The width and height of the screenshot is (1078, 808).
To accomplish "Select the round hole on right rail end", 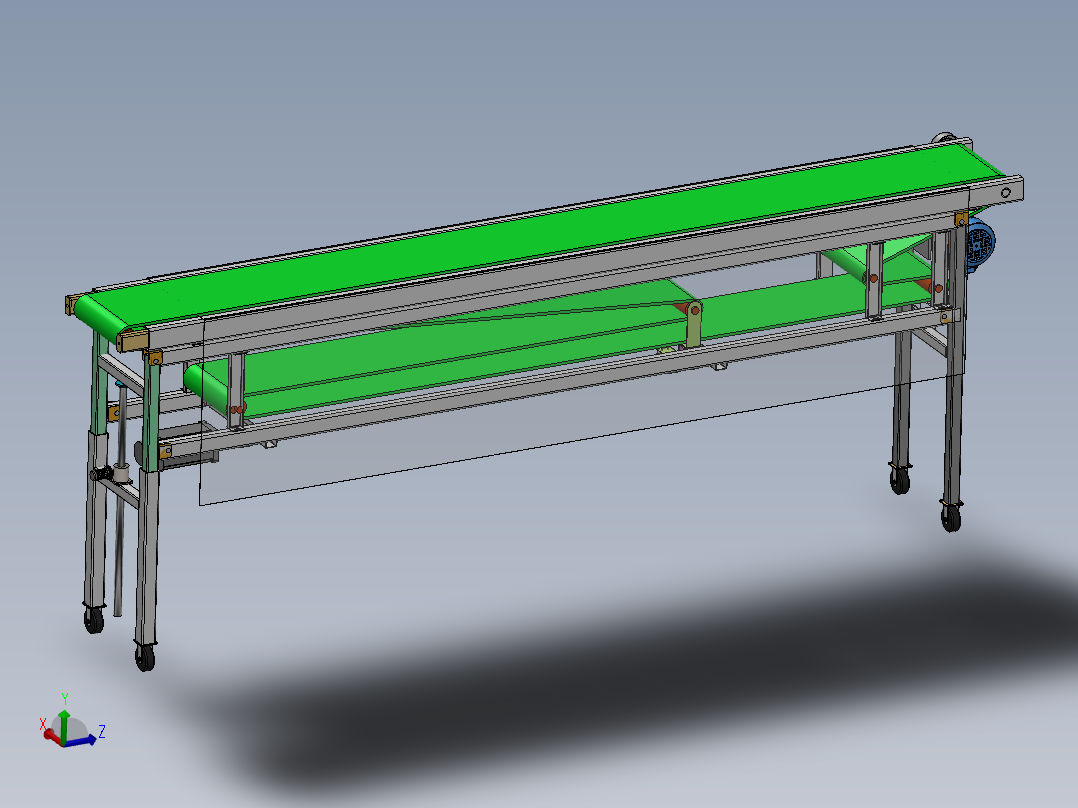I will (1006, 193).
